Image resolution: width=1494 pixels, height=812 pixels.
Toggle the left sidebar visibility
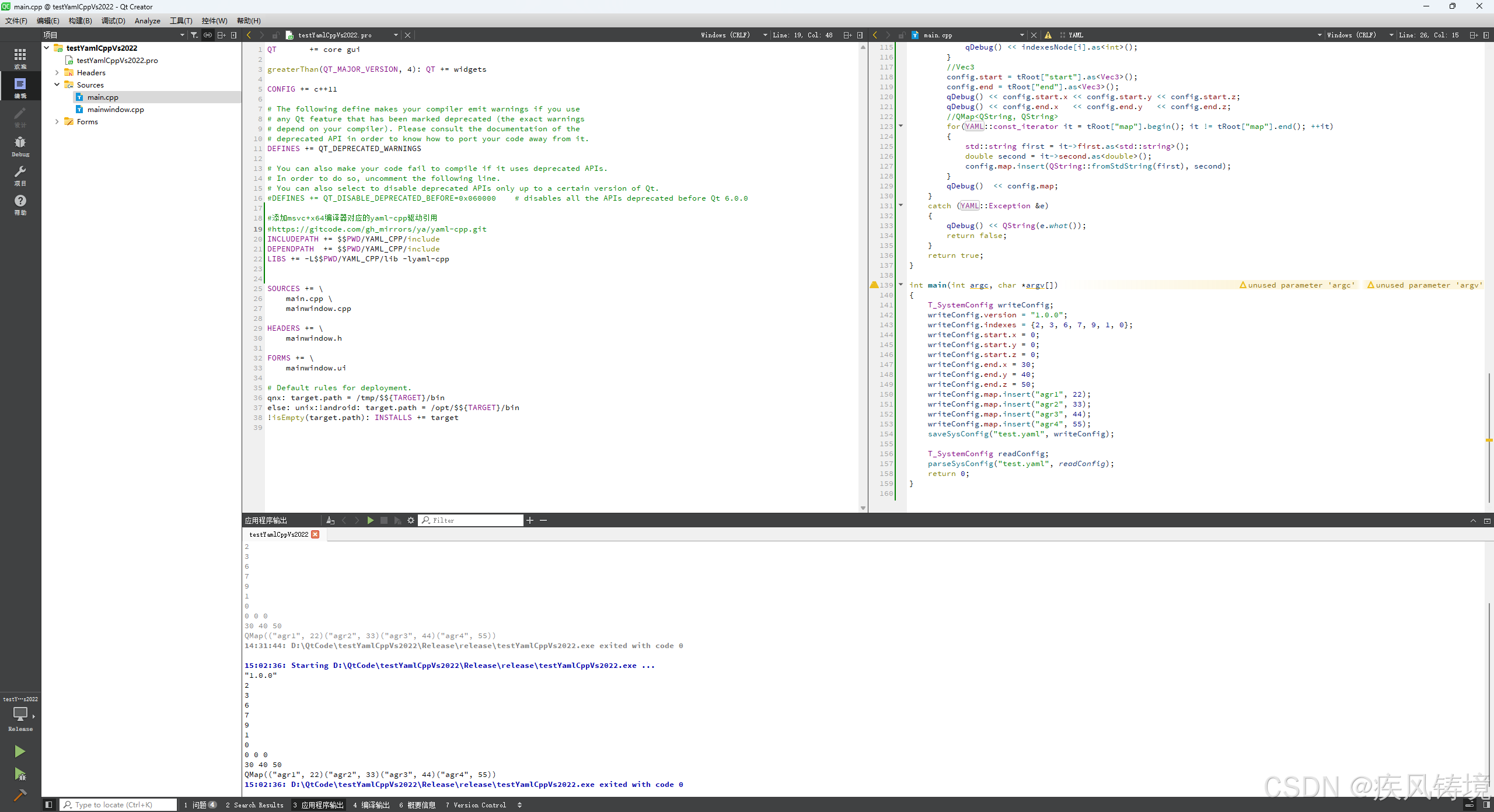click(x=49, y=805)
